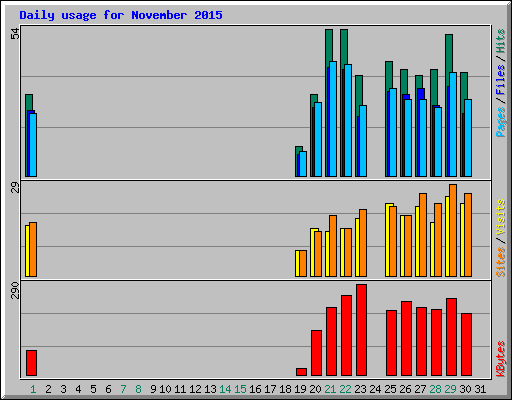Click the 'Visits' legend label
512x400 pixels.
[500, 217]
